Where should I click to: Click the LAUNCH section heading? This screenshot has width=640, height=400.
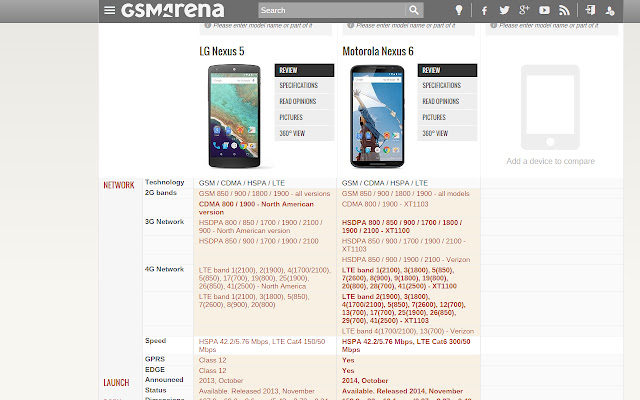pyautogui.click(x=116, y=382)
